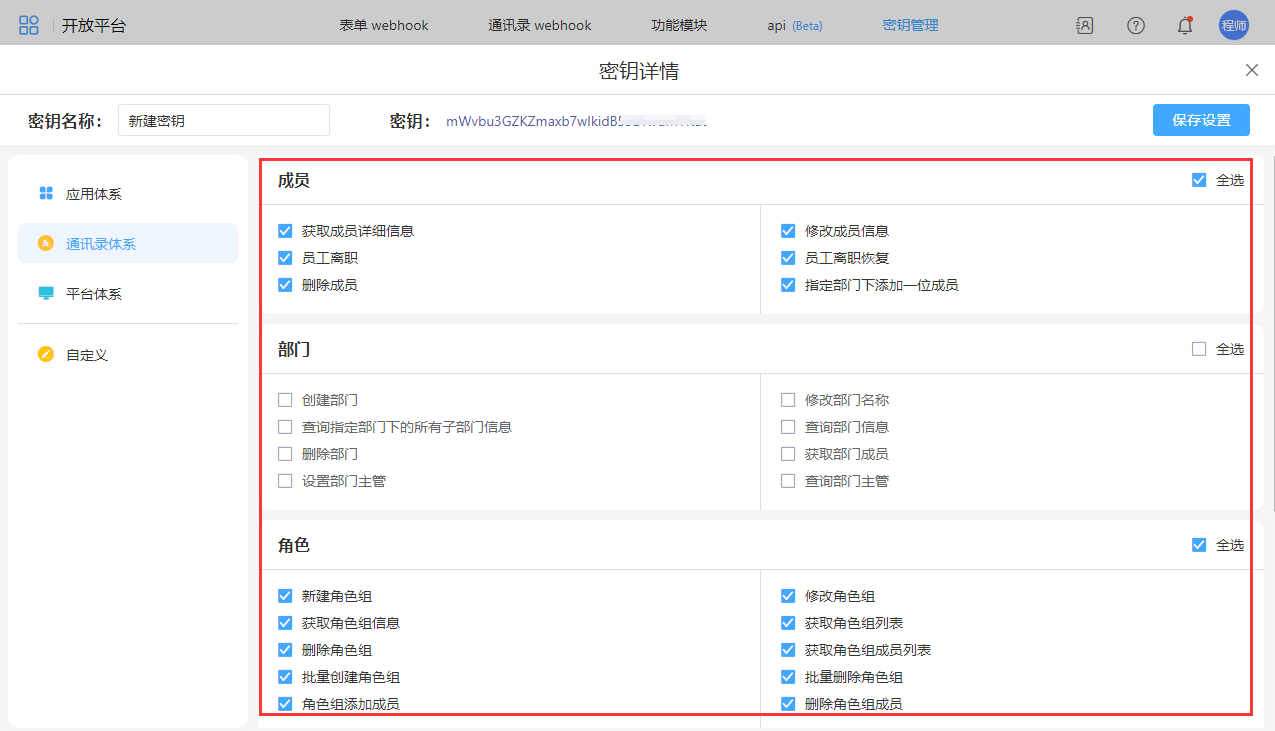
Task: Open the contacts book icon in header
Action: (1085, 26)
